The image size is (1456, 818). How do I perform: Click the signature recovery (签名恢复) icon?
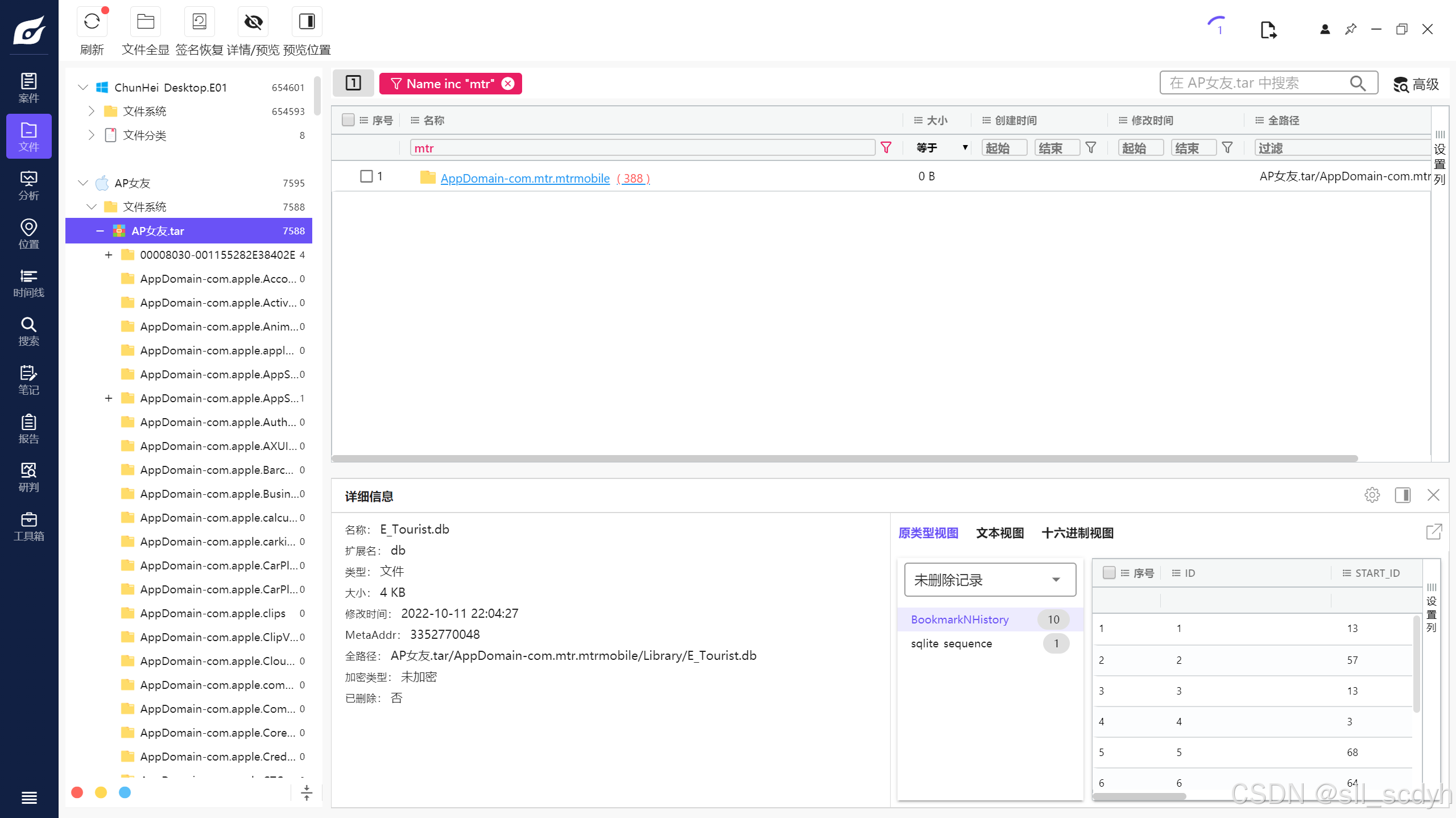click(199, 22)
